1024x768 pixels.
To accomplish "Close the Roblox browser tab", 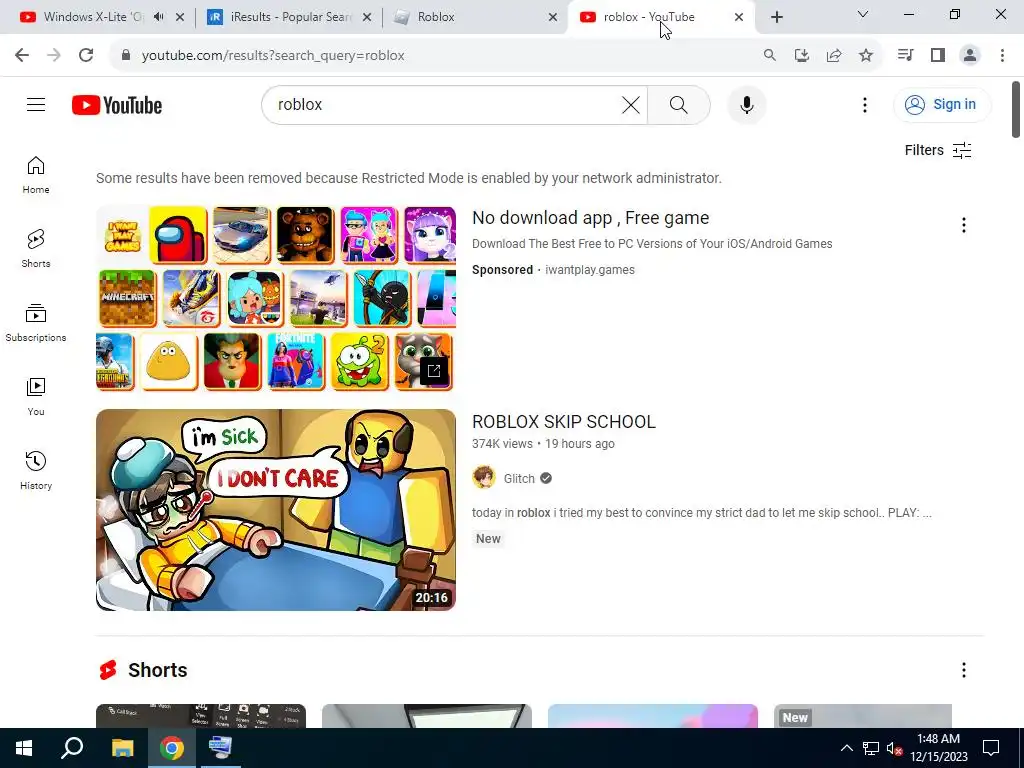I will (x=552, y=18).
